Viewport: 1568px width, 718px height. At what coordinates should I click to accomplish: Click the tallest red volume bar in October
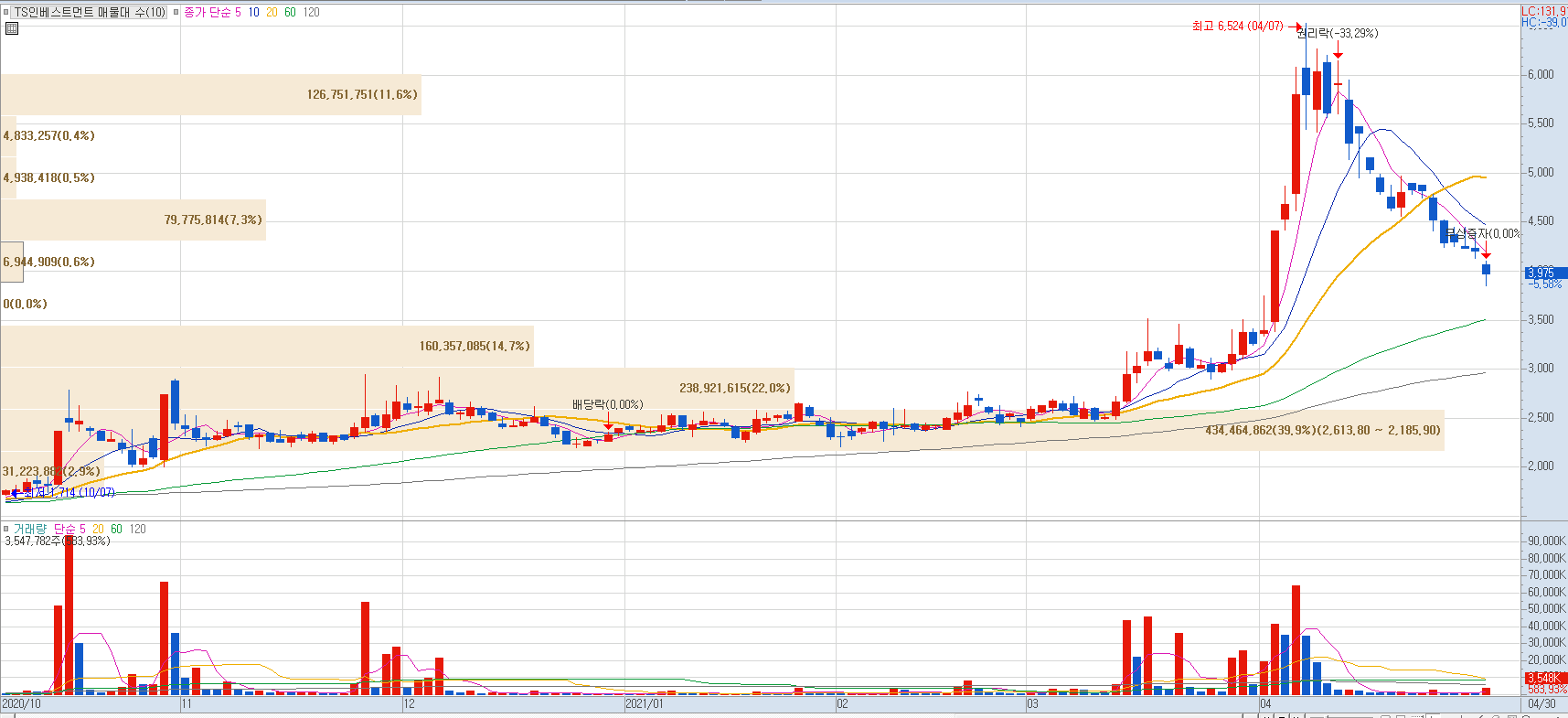click(69, 616)
